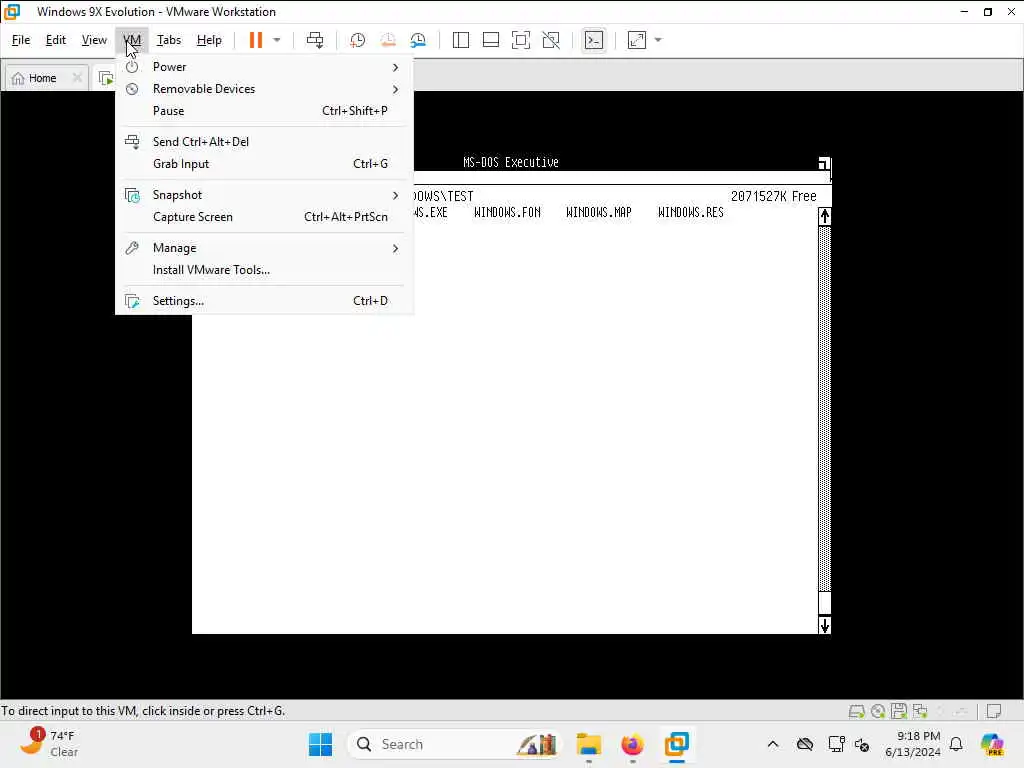Click the message log status bar icon
The height and width of the screenshot is (768, 1024).
(x=994, y=711)
